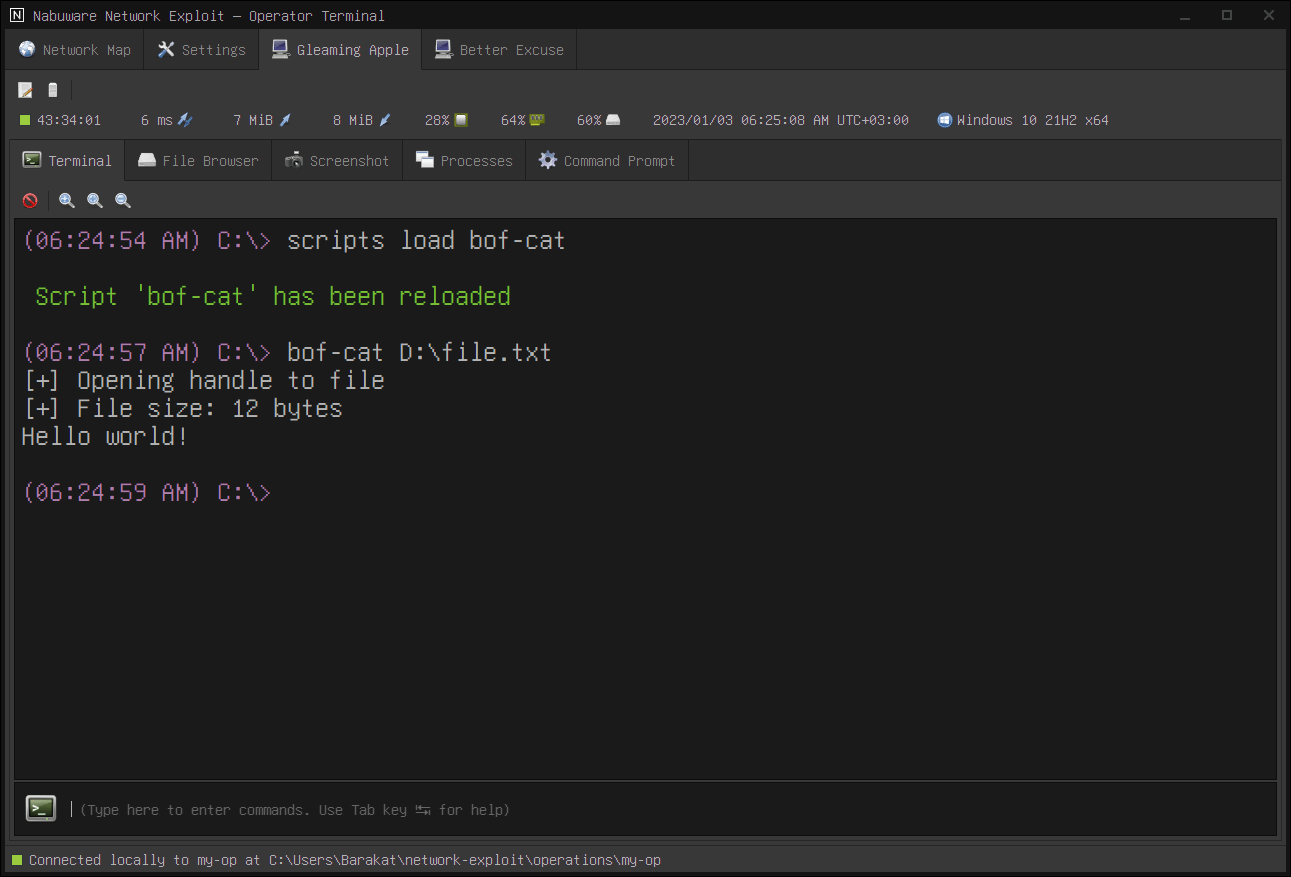Click the green 'has been reloaded' message

[273, 297]
